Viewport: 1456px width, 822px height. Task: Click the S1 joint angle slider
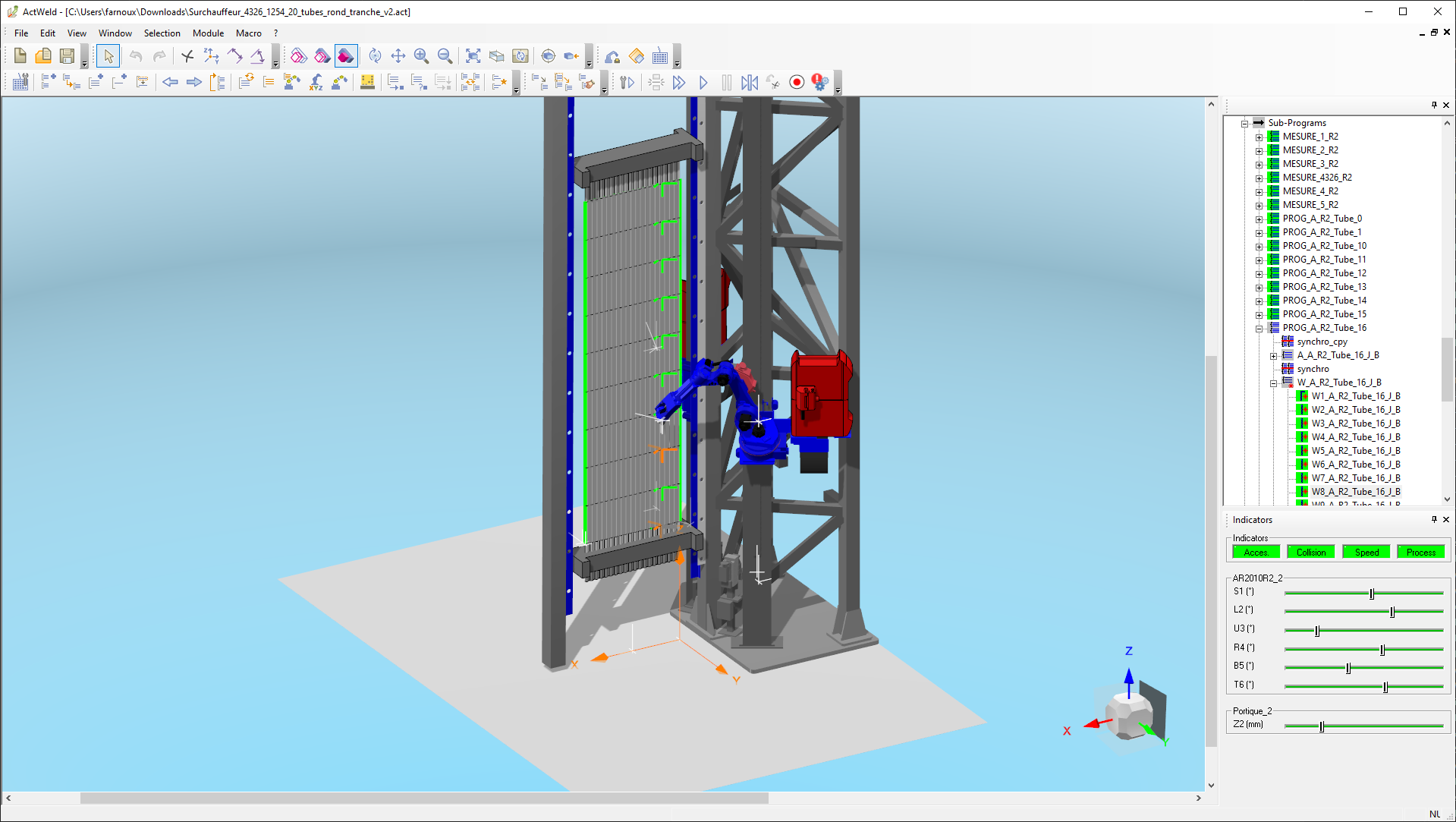[x=1371, y=593]
